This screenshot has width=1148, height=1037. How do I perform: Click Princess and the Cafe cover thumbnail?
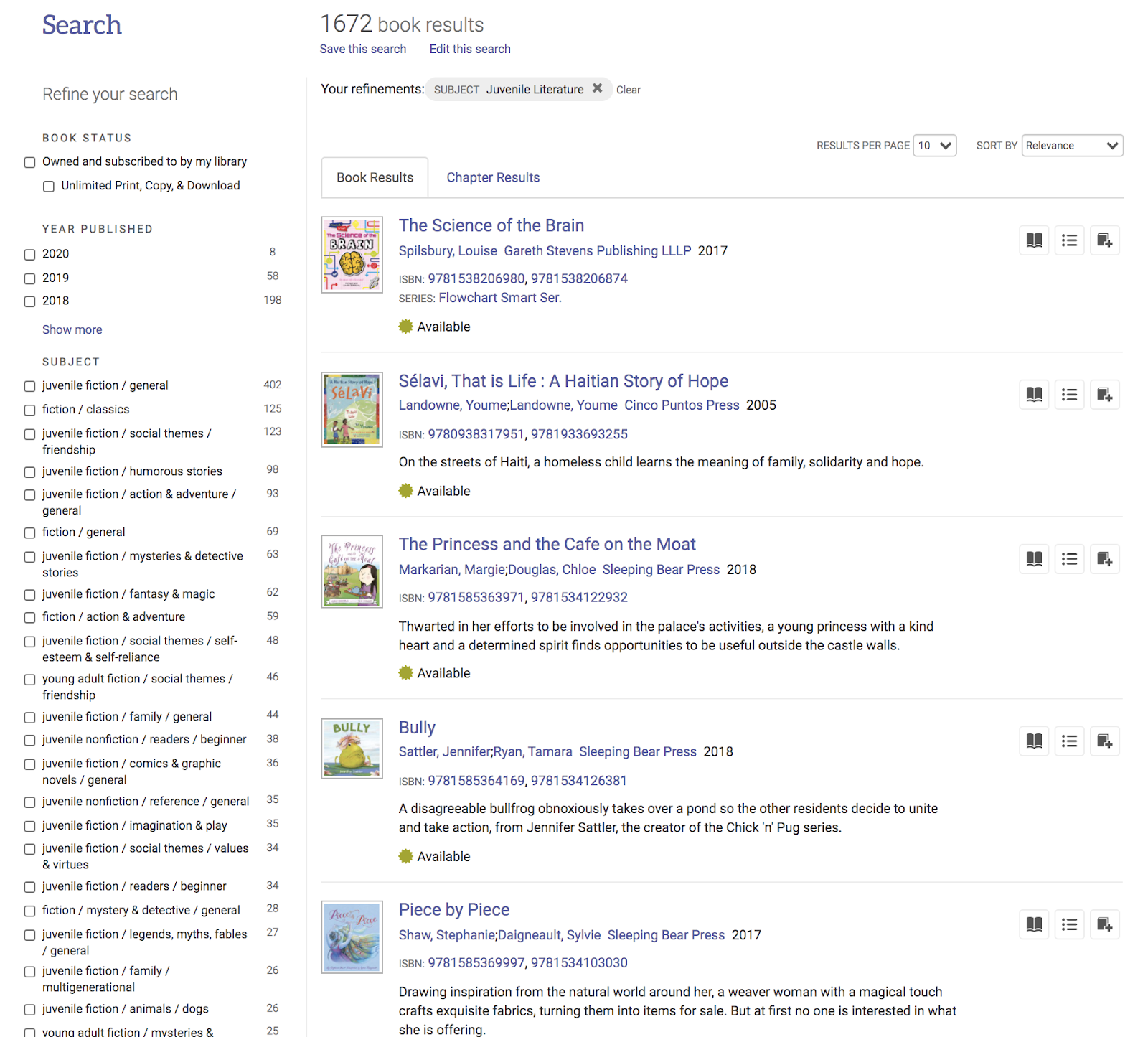click(x=352, y=572)
